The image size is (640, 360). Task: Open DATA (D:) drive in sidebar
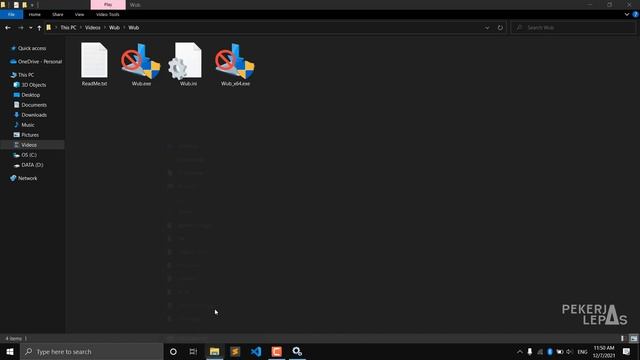pyautogui.click(x=32, y=165)
